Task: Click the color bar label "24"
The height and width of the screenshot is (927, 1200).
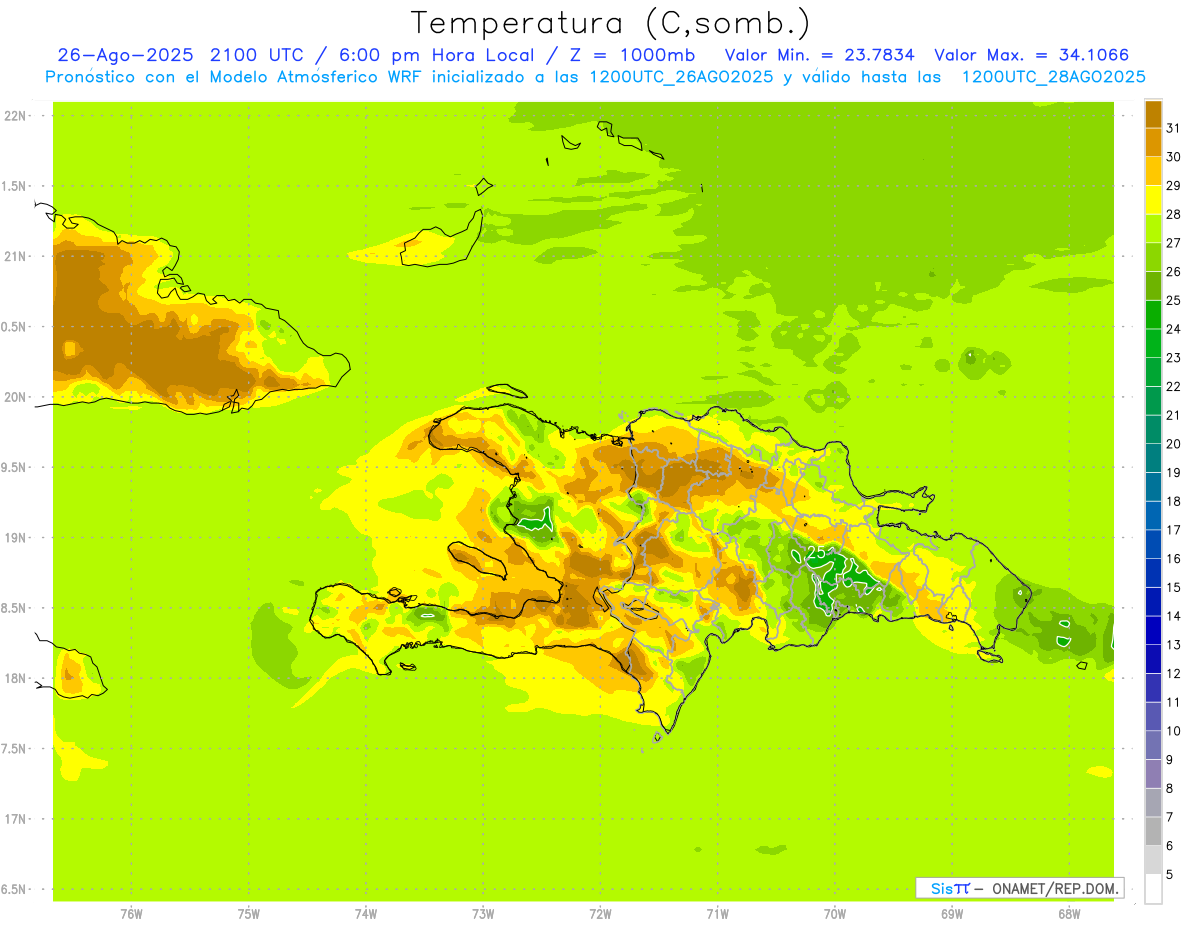Action: click(1174, 329)
